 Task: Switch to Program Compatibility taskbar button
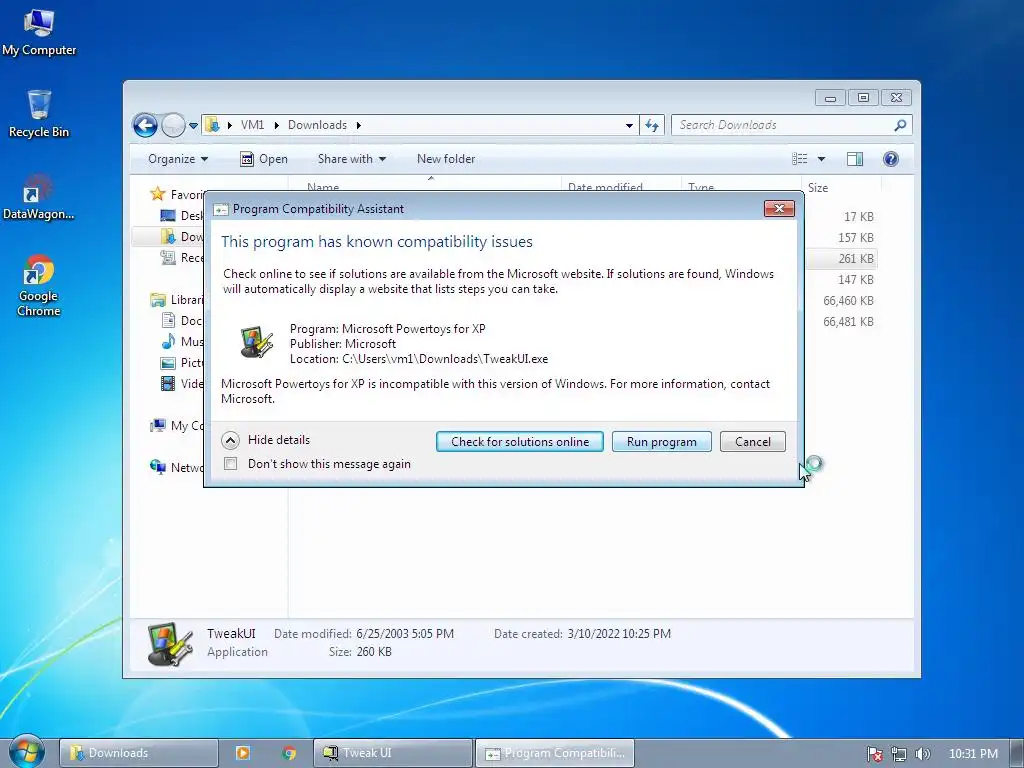(x=555, y=753)
